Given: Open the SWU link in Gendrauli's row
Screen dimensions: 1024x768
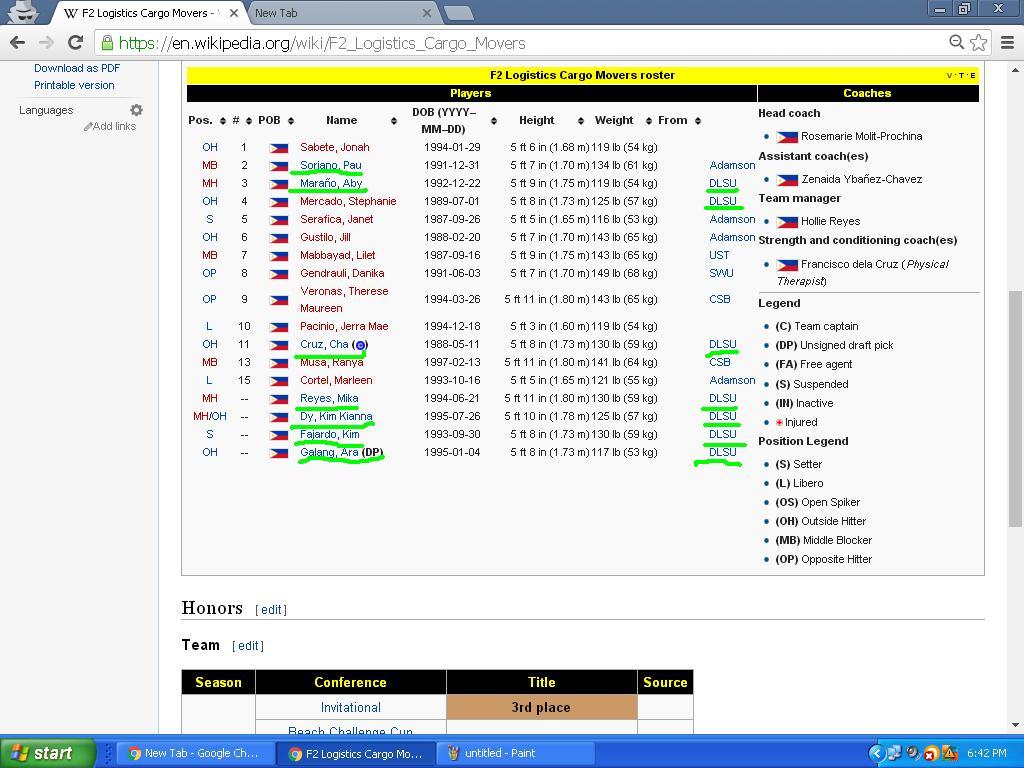Looking at the screenshot, I should pyautogui.click(x=721, y=273).
